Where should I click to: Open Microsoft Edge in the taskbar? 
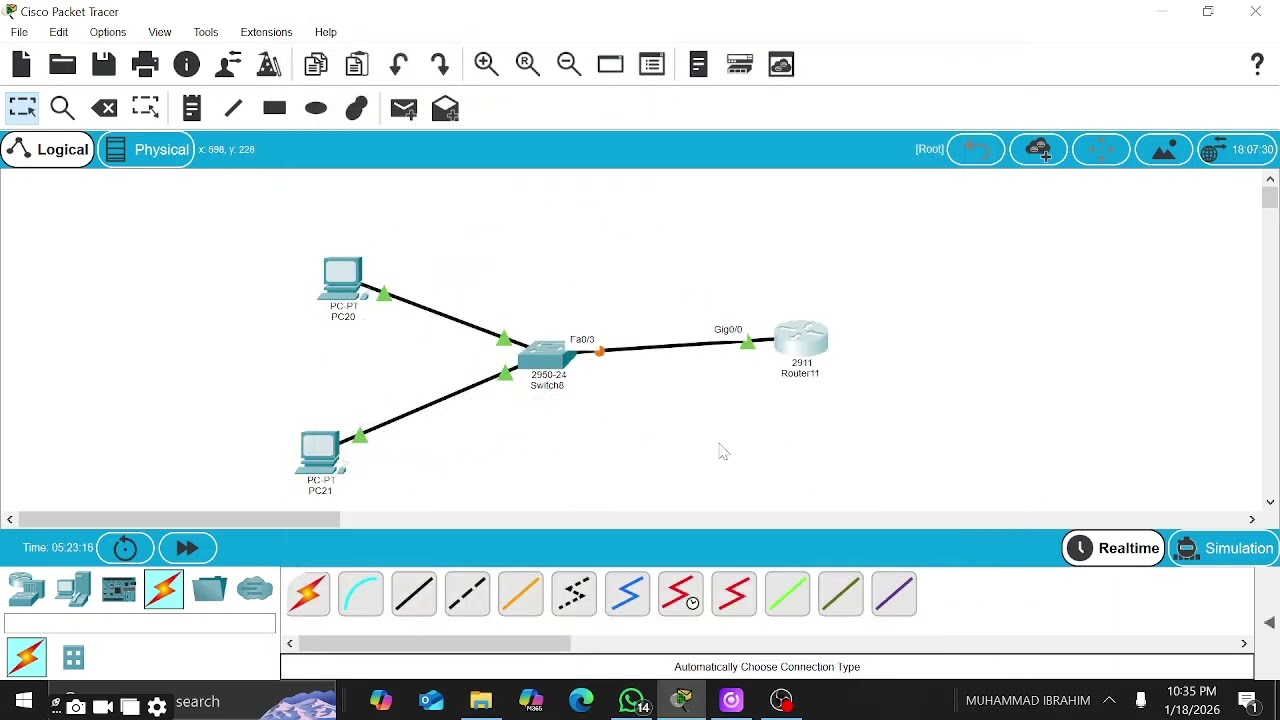pos(581,702)
